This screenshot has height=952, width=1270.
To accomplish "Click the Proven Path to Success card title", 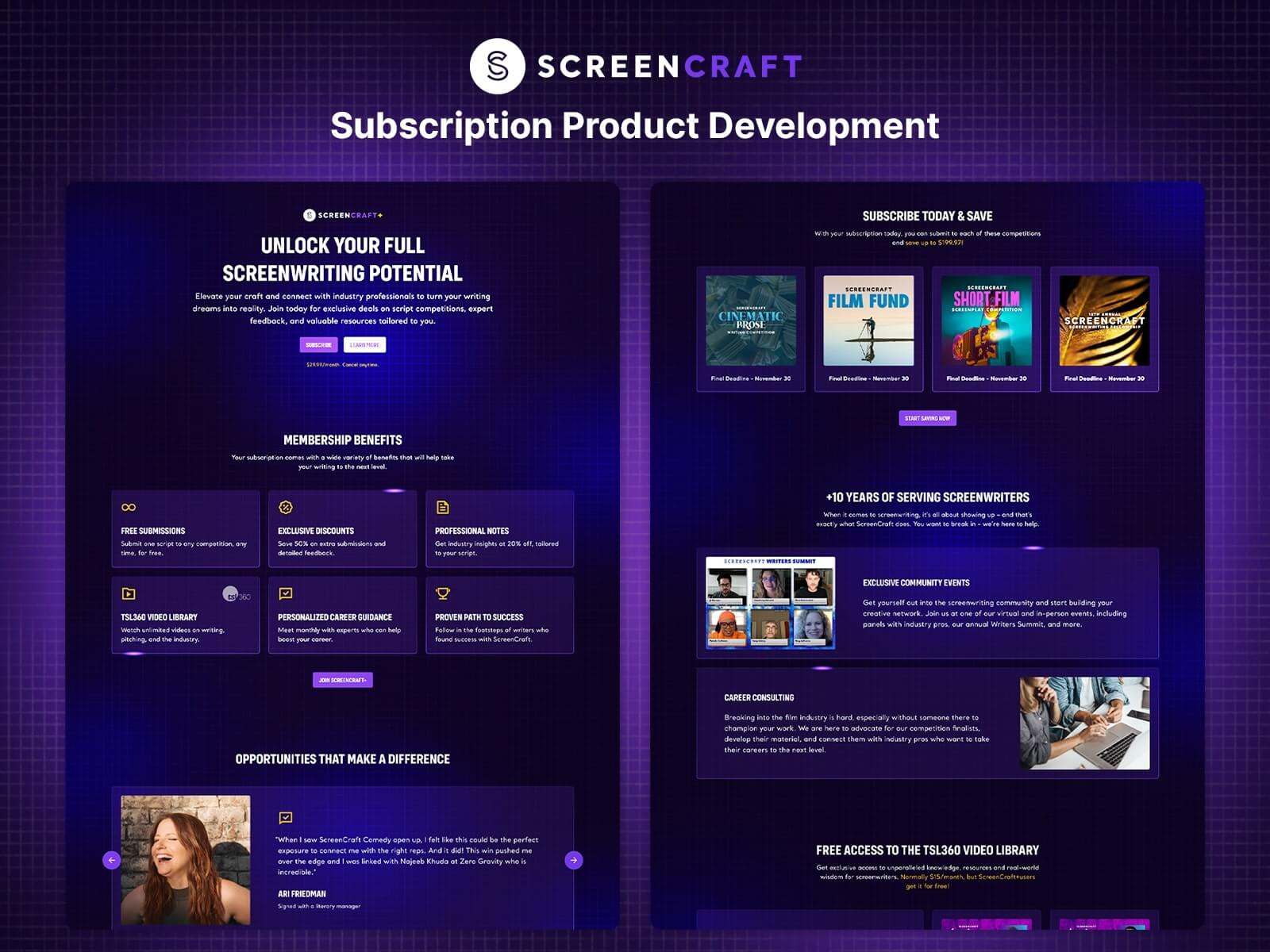I will [x=479, y=617].
